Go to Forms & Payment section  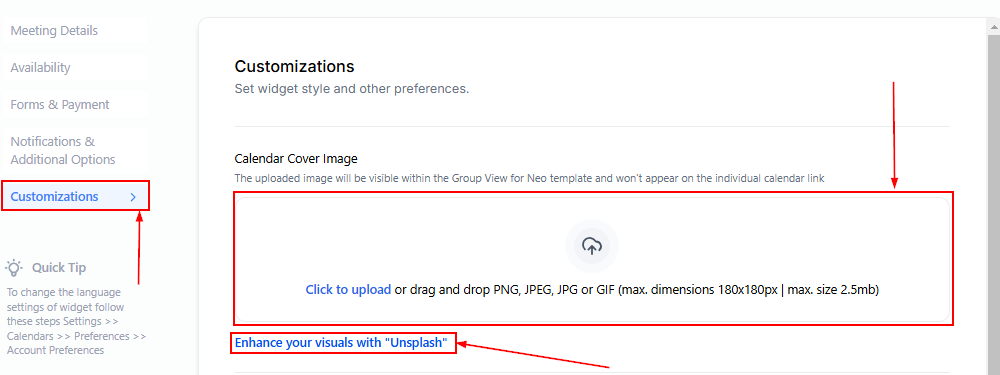60,105
